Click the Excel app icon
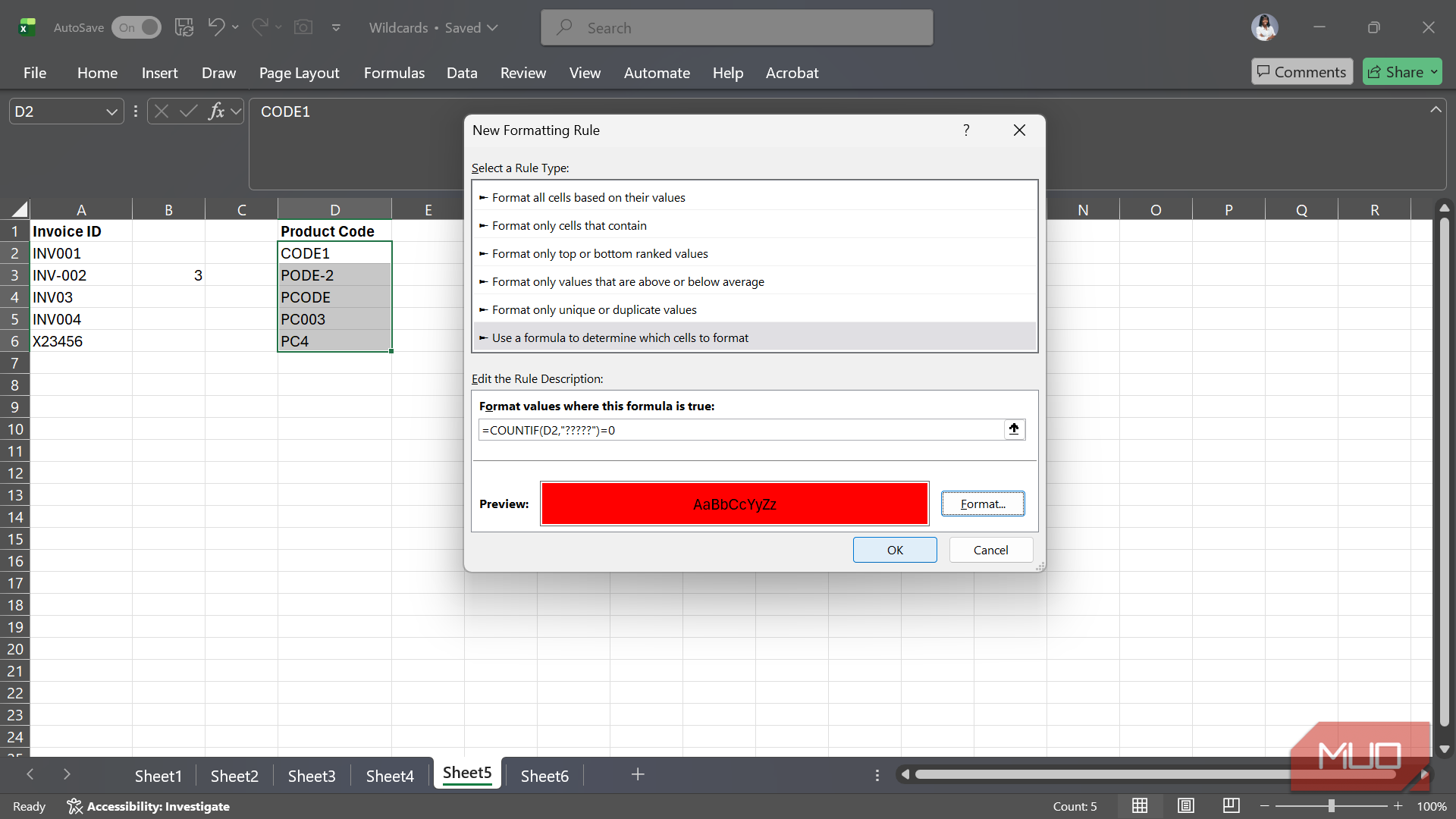Screen dimensions: 1456x819 click(27, 27)
